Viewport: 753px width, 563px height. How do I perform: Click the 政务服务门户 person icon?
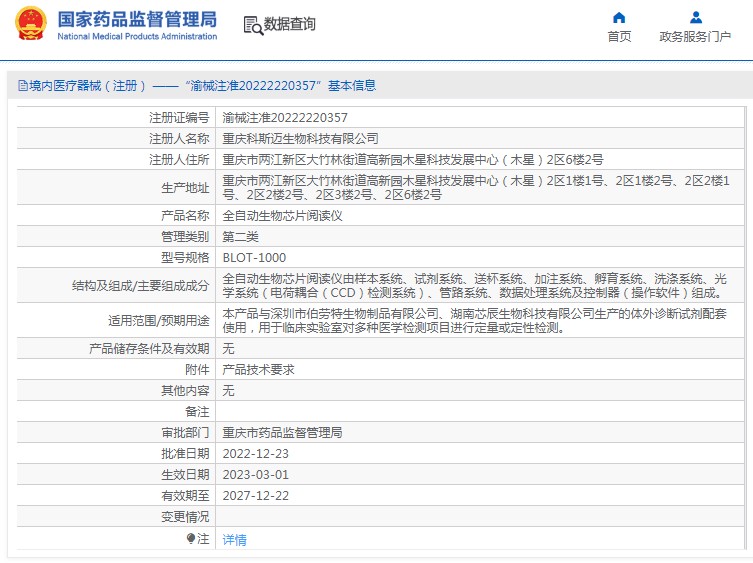[695, 17]
